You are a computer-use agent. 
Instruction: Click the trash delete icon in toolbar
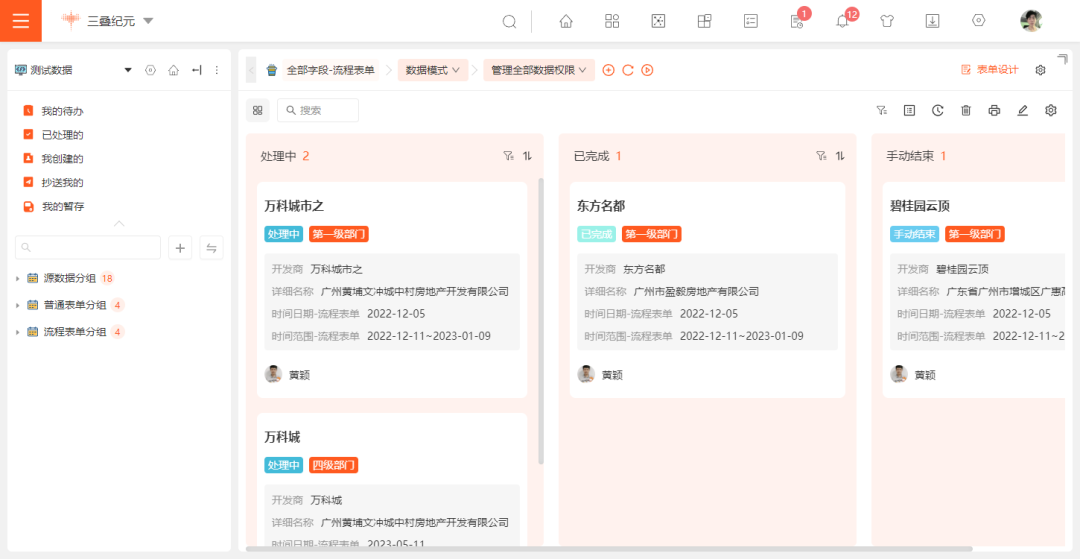tap(966, 110)
